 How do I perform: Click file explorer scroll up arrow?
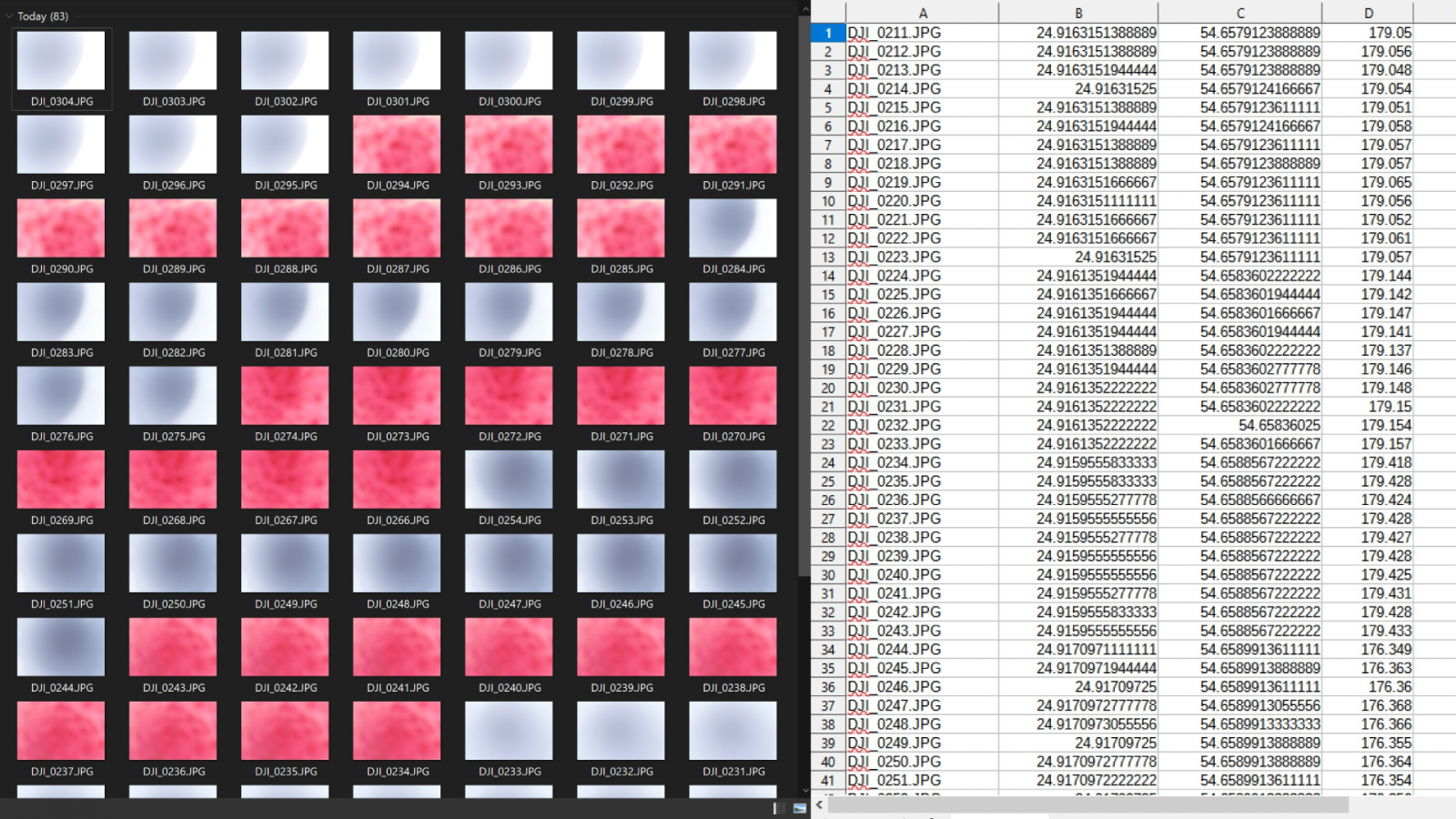[x=804, y=9]
